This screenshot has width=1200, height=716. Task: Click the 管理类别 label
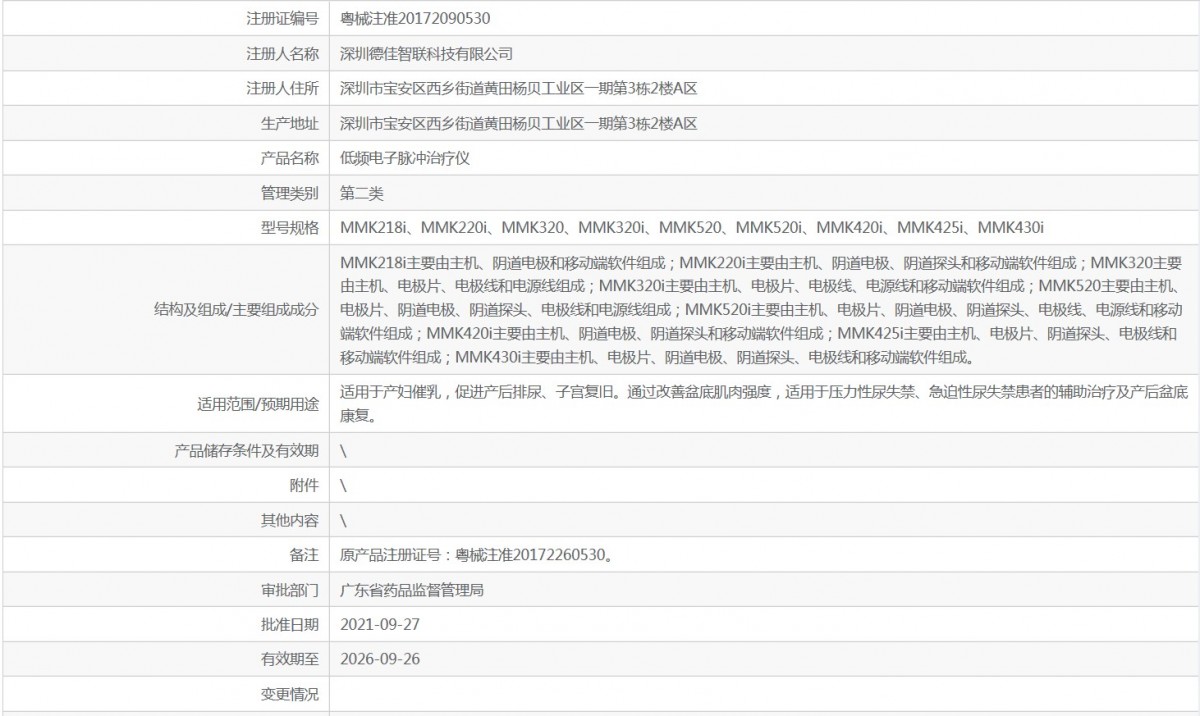coord(290,193)
